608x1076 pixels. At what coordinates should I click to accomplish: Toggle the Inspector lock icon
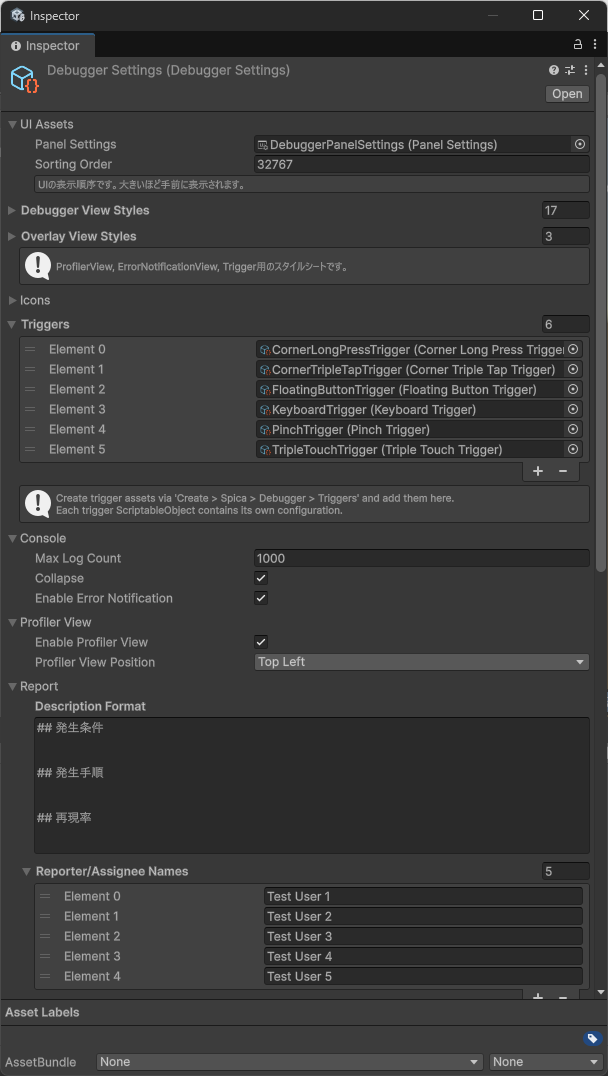click(x=578, y=45)
